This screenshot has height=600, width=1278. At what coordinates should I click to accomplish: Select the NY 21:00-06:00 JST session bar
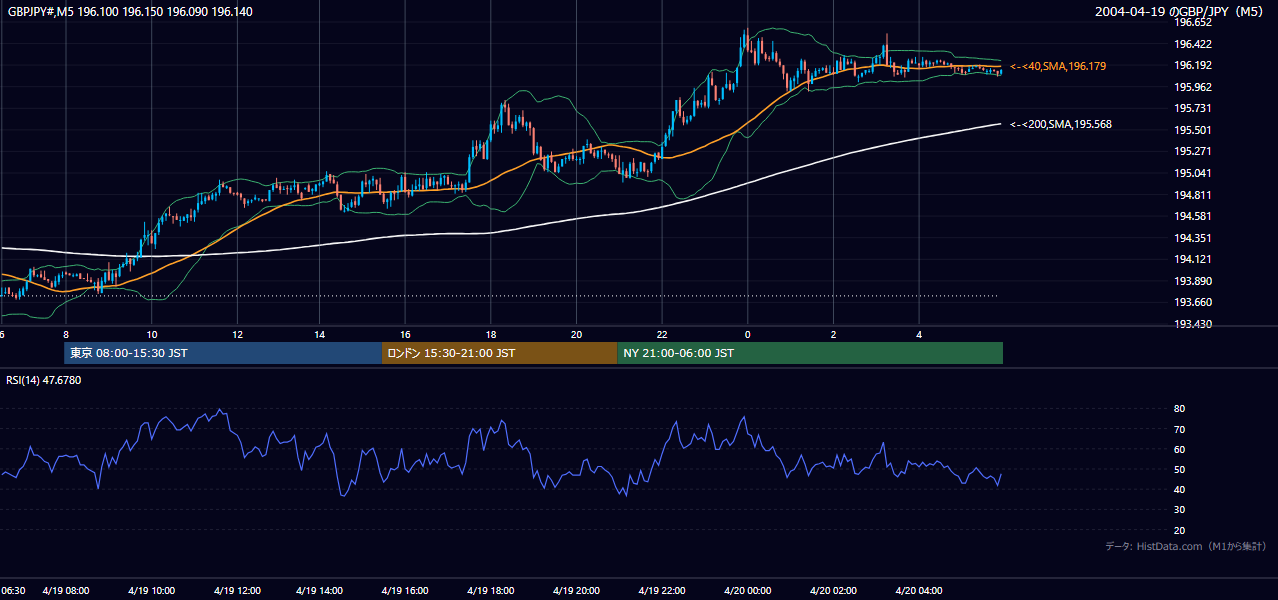(810, 353)
